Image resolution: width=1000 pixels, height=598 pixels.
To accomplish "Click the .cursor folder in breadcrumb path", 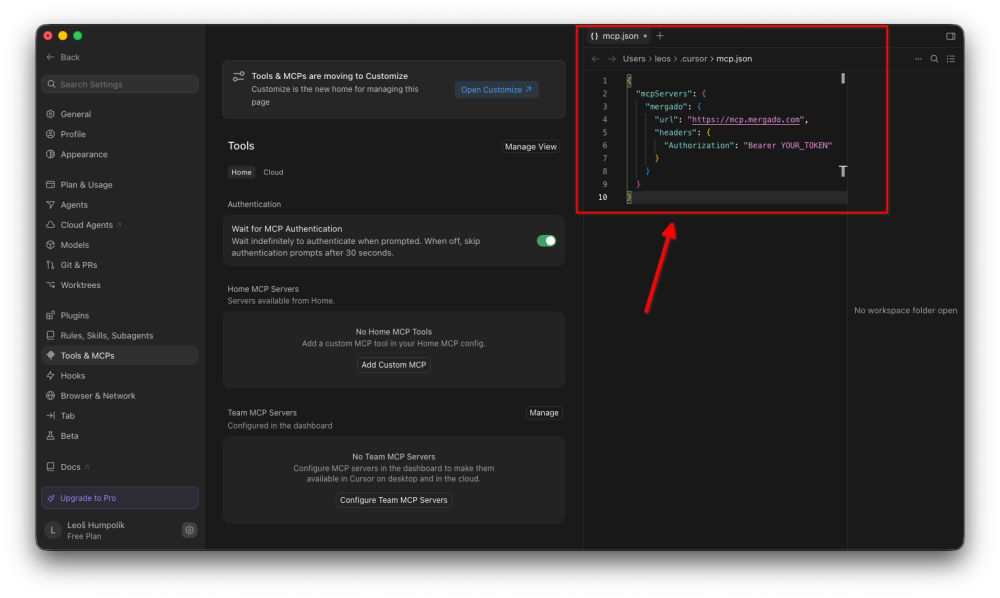I will 693,59.
